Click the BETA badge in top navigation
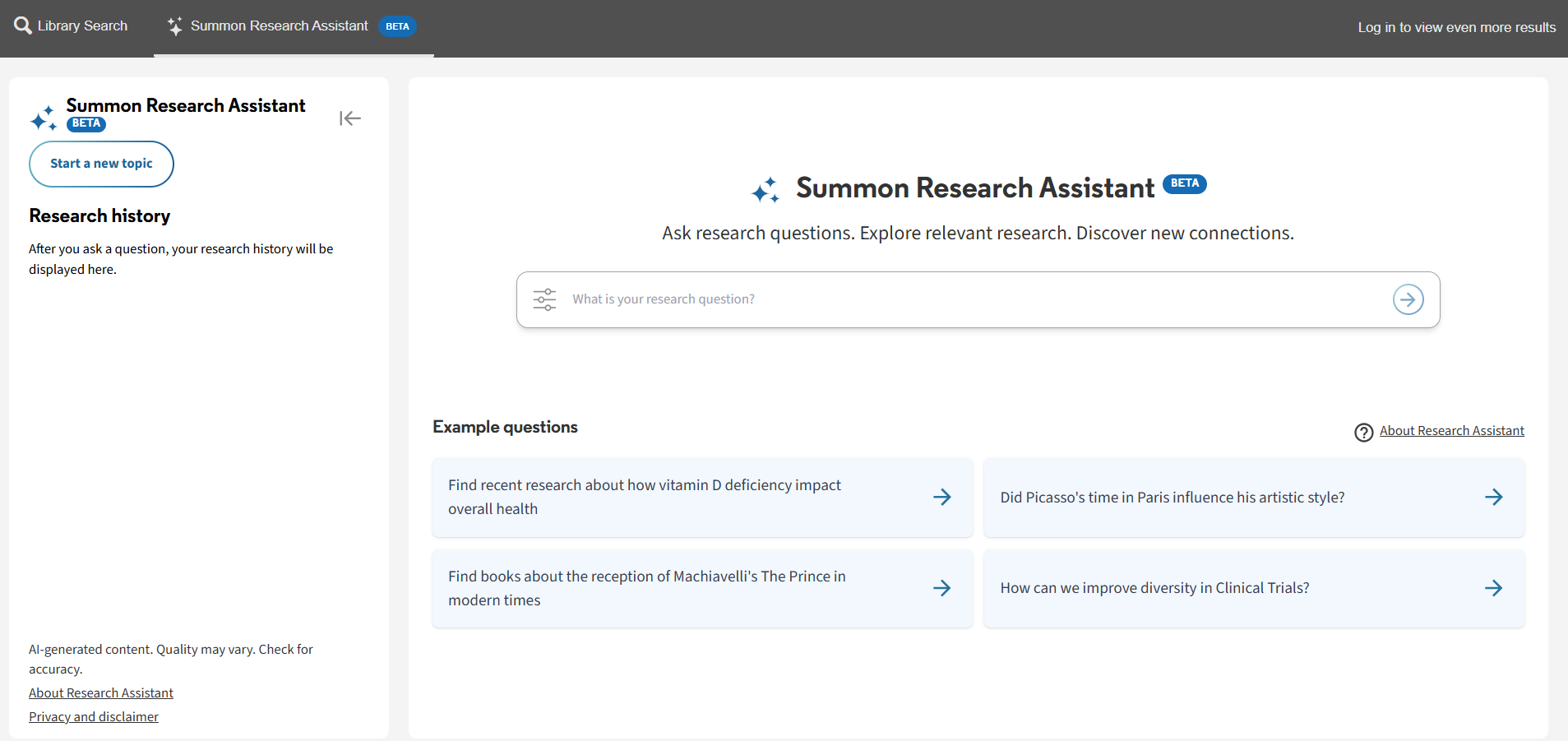 coord(397,26)
